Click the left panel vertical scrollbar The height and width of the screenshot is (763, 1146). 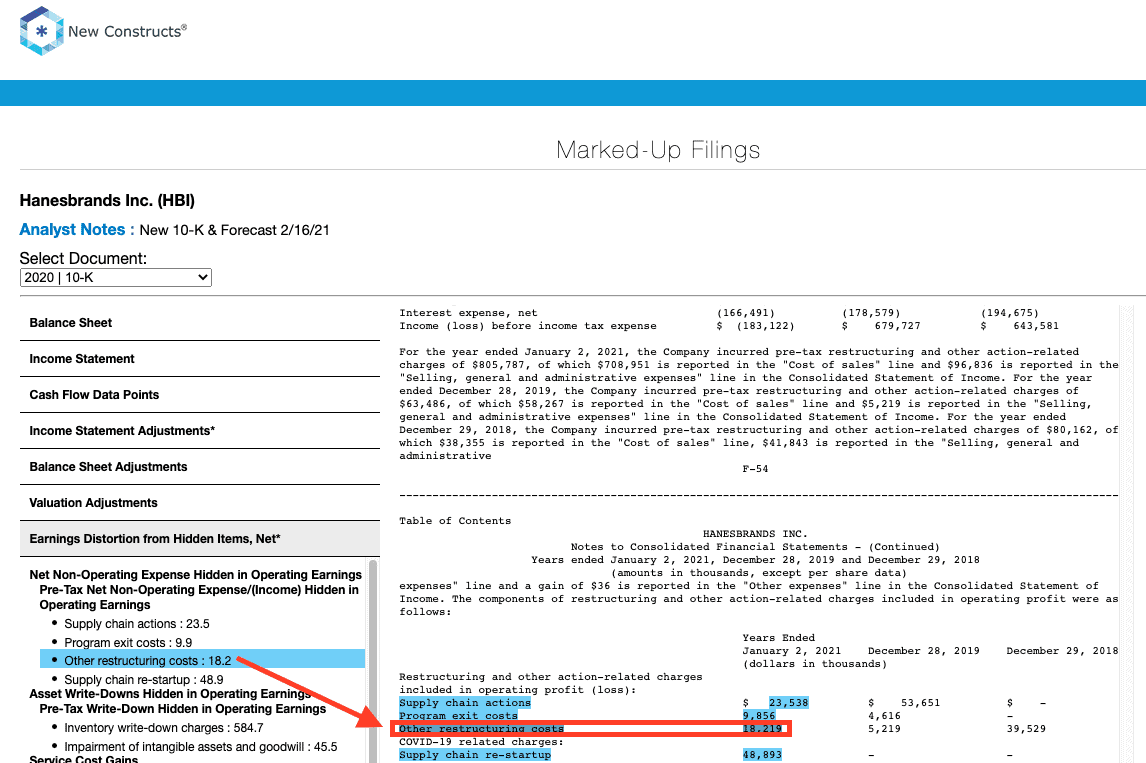[373, 661]
